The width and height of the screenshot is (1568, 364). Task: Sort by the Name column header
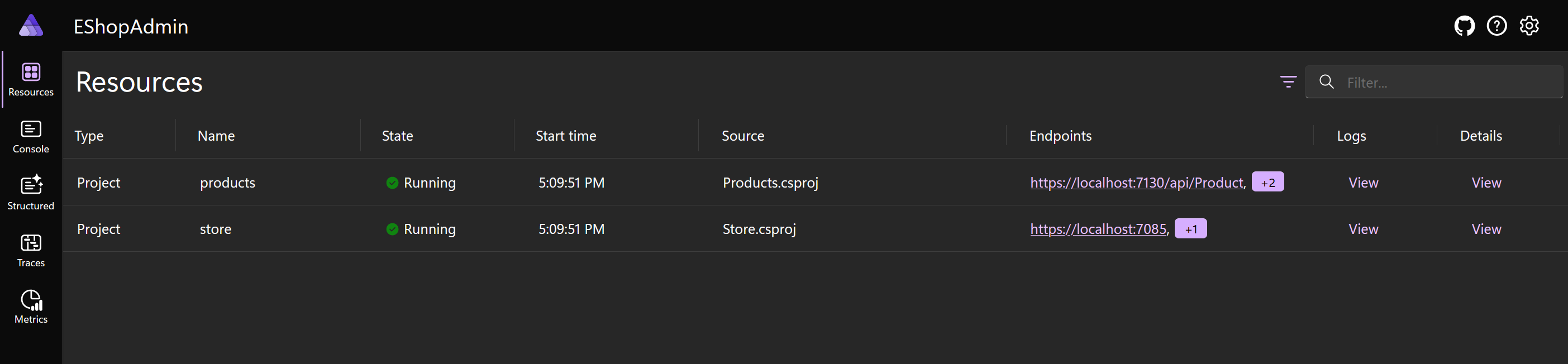(216, 136)
